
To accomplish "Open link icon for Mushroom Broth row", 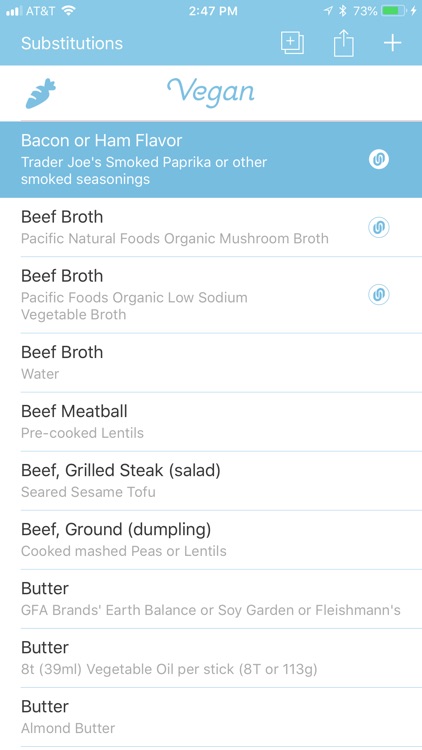I will [x=378, y=227].
